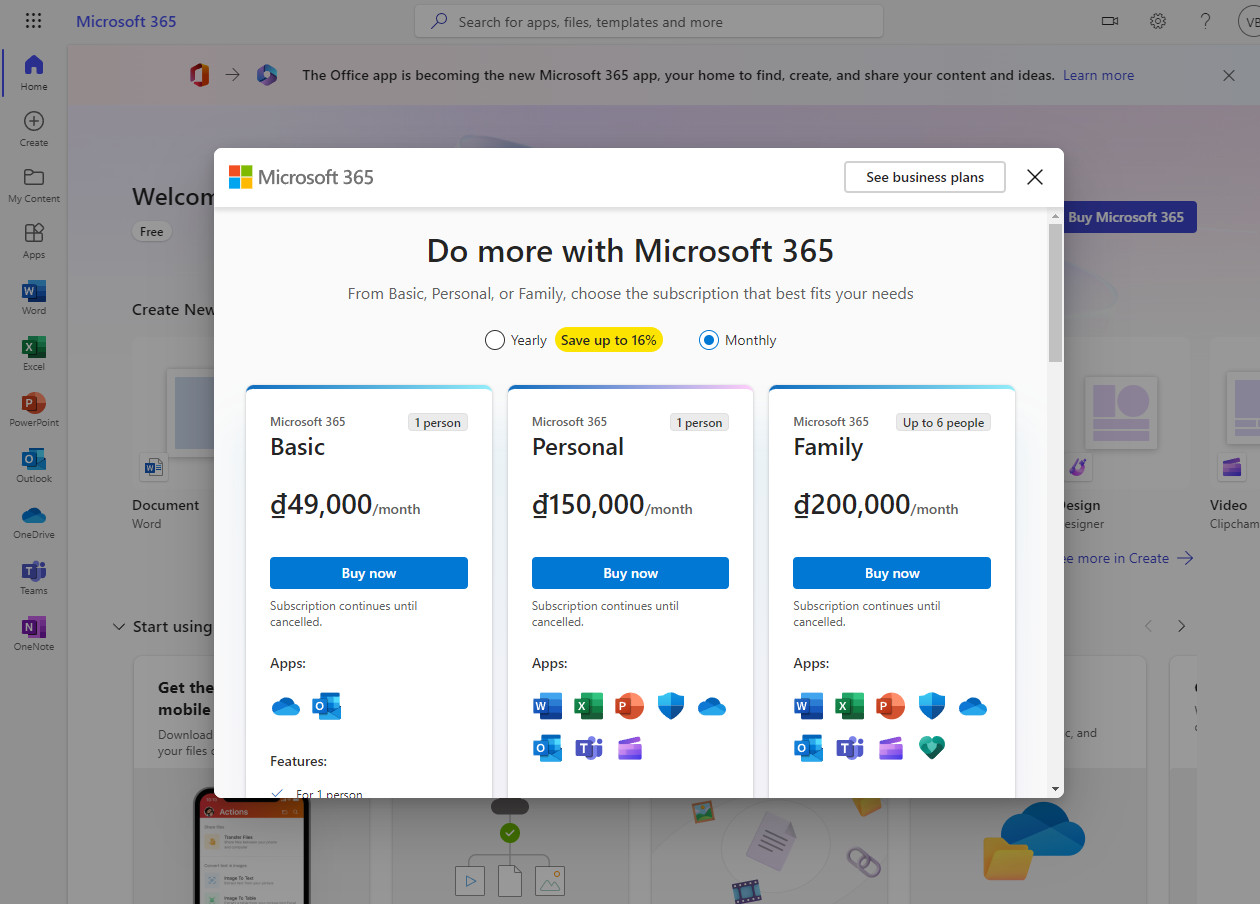The image size is (1260, 904).
Task: Buy now for Microsoft 365 Basic
Action: tap(369, 573)
